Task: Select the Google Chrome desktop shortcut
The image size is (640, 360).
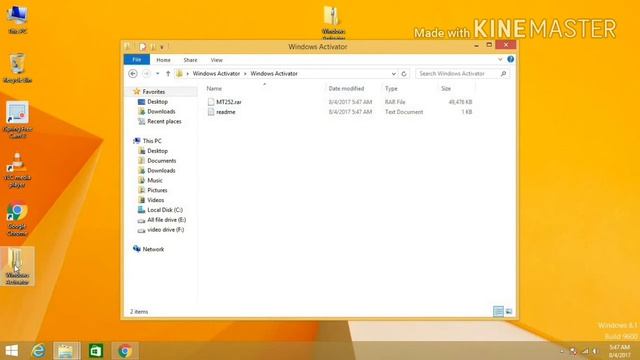Action: click(17, 219)
